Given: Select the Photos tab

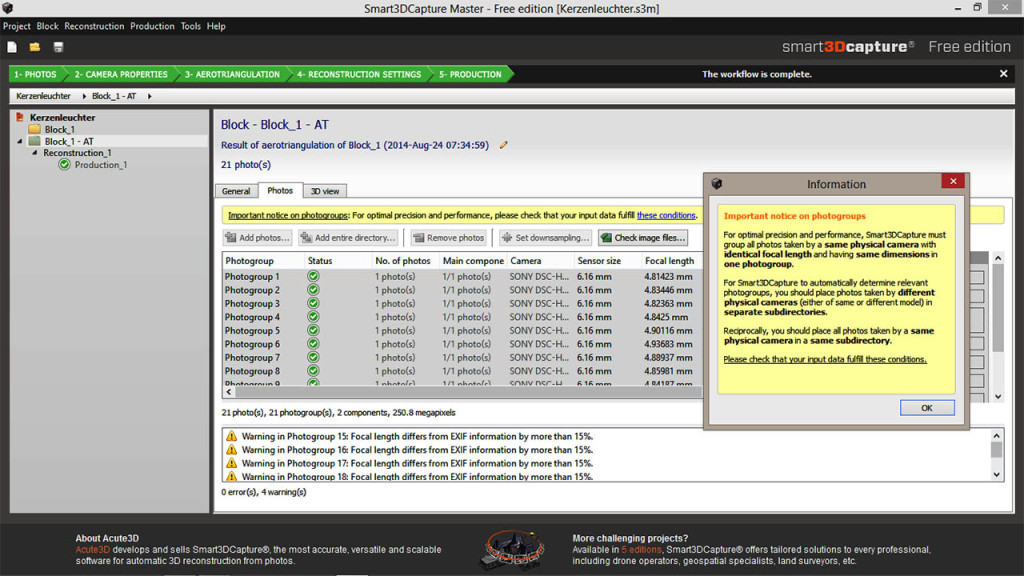Looking at the screenshot, I should (x=280, y=190).
